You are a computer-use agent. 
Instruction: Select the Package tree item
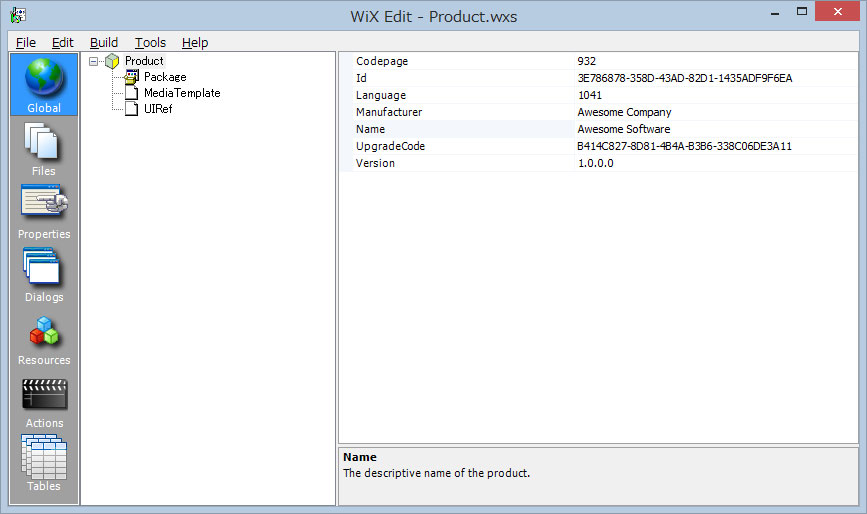[164, 77]
